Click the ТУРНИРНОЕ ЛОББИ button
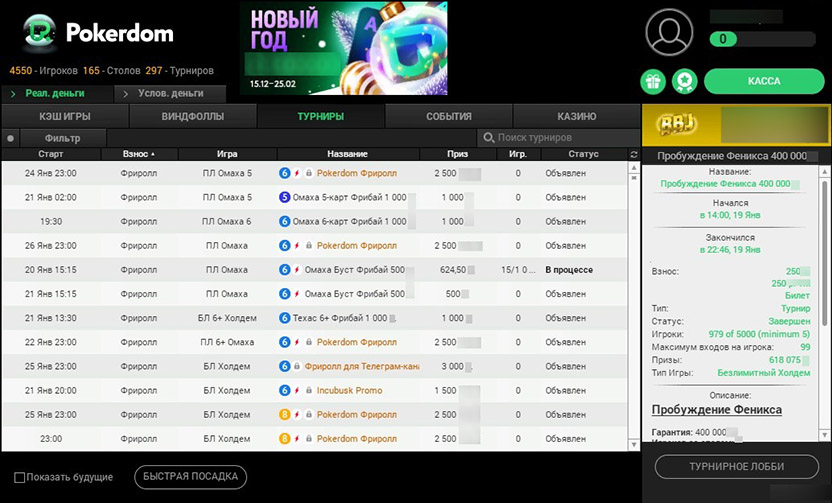 pyautogui.click(x=736, y=466)
